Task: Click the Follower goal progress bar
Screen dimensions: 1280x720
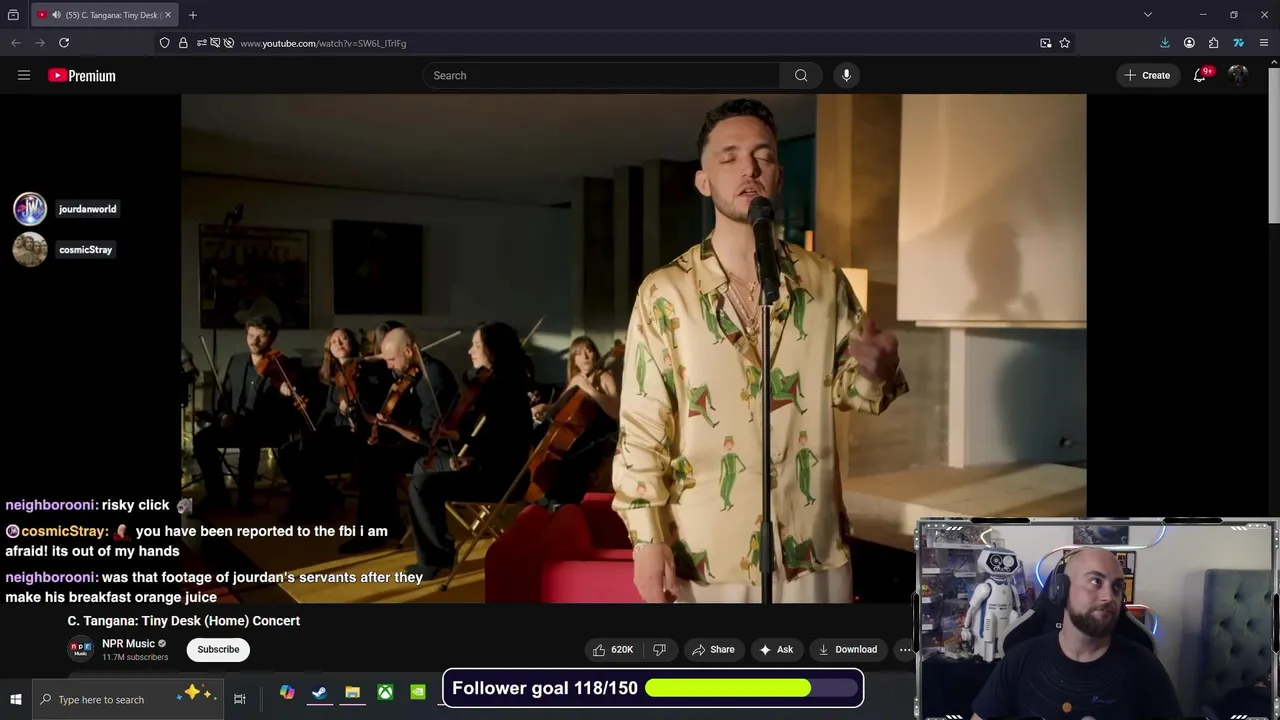Action: (x=753, y=688)
